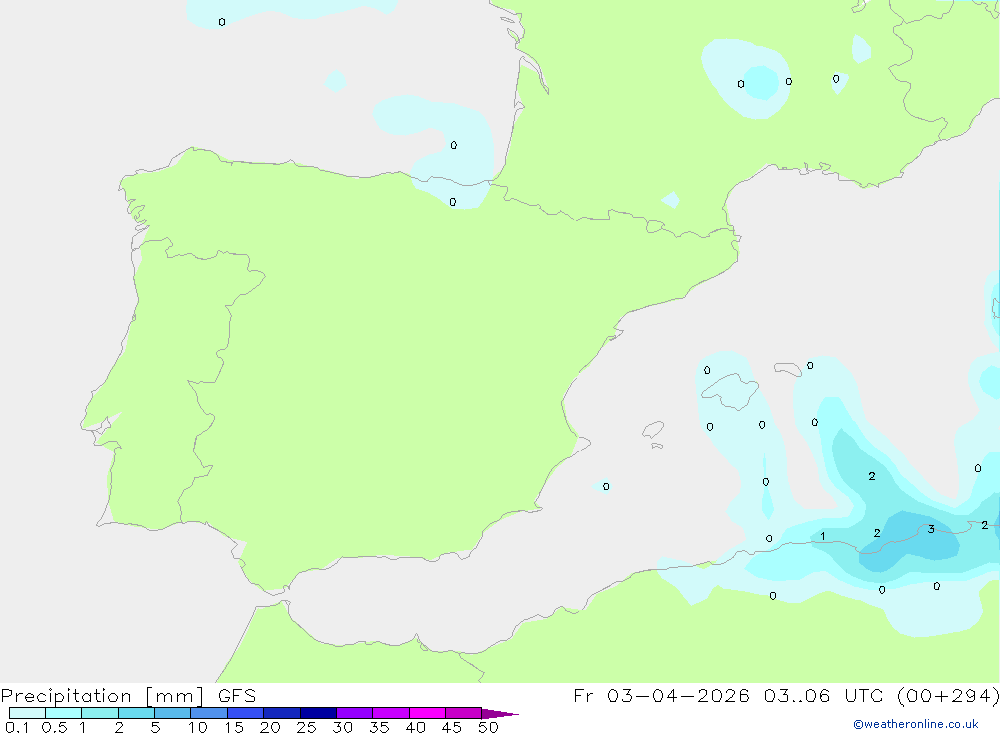Click the "40" legend scale label
1000x733 pixels.
(415, 727)
